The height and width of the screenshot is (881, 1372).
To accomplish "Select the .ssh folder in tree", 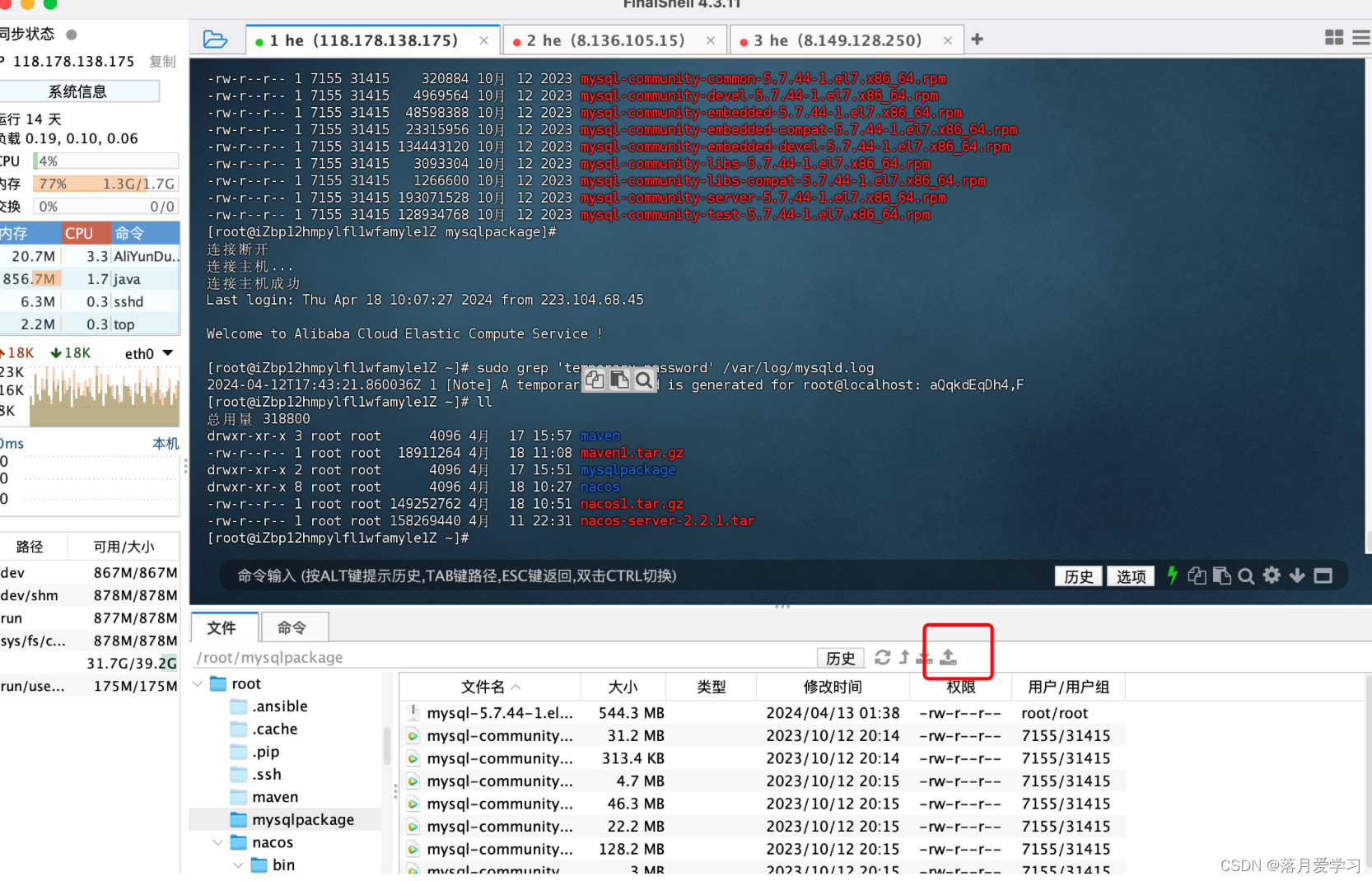I will (267, 774).
